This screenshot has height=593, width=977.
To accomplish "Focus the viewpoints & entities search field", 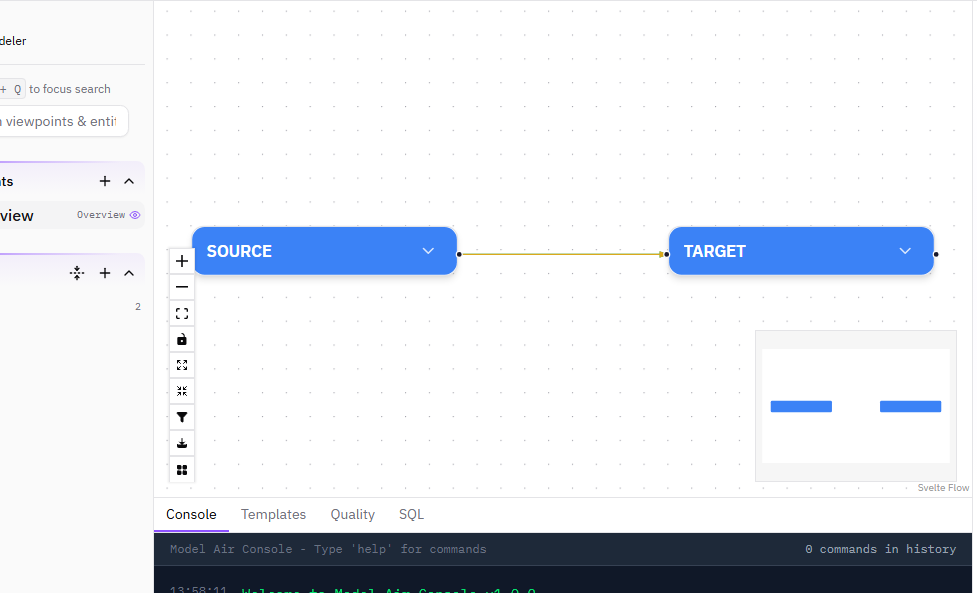I will [64, 121].
